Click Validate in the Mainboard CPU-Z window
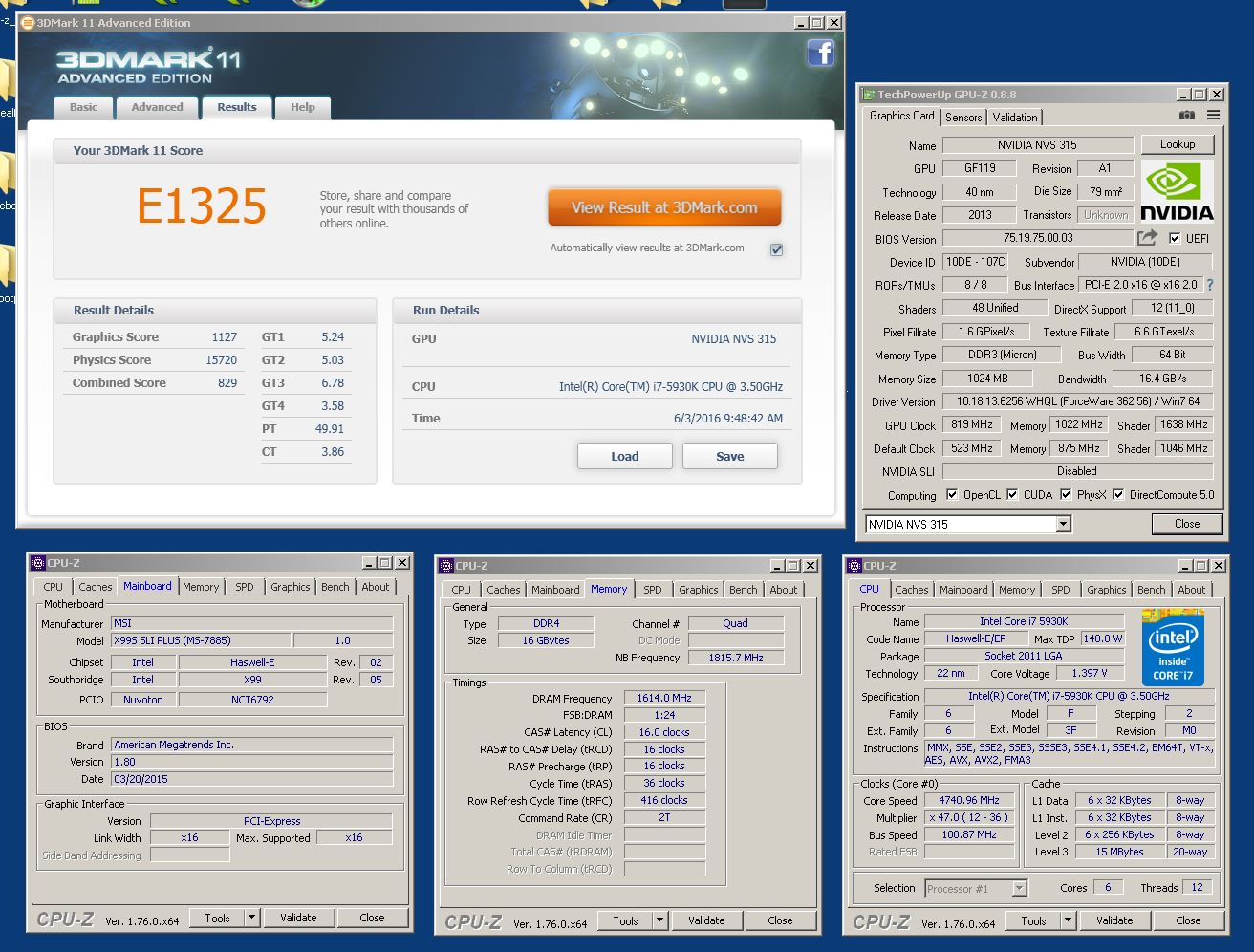Screen dimensions: 1254x952 (298, 918)
